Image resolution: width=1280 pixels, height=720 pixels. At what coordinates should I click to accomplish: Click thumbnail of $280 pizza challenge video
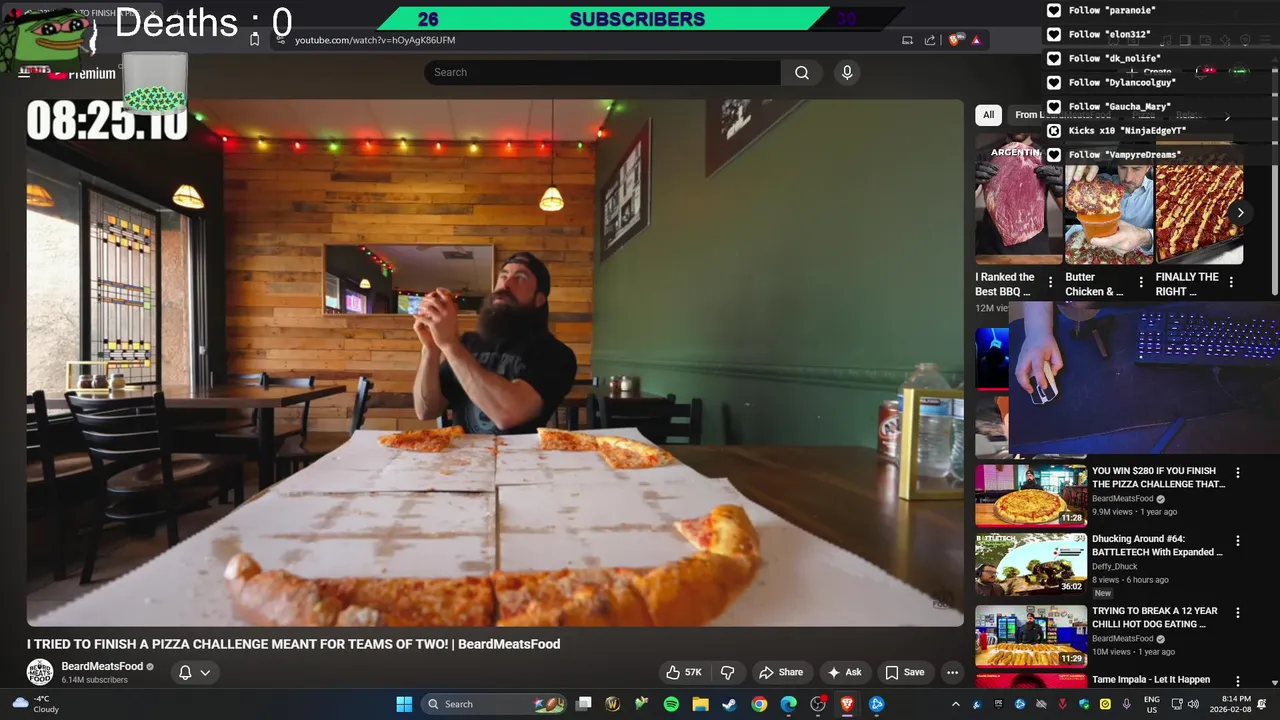pyautogui.click(x=1031, y=495)
